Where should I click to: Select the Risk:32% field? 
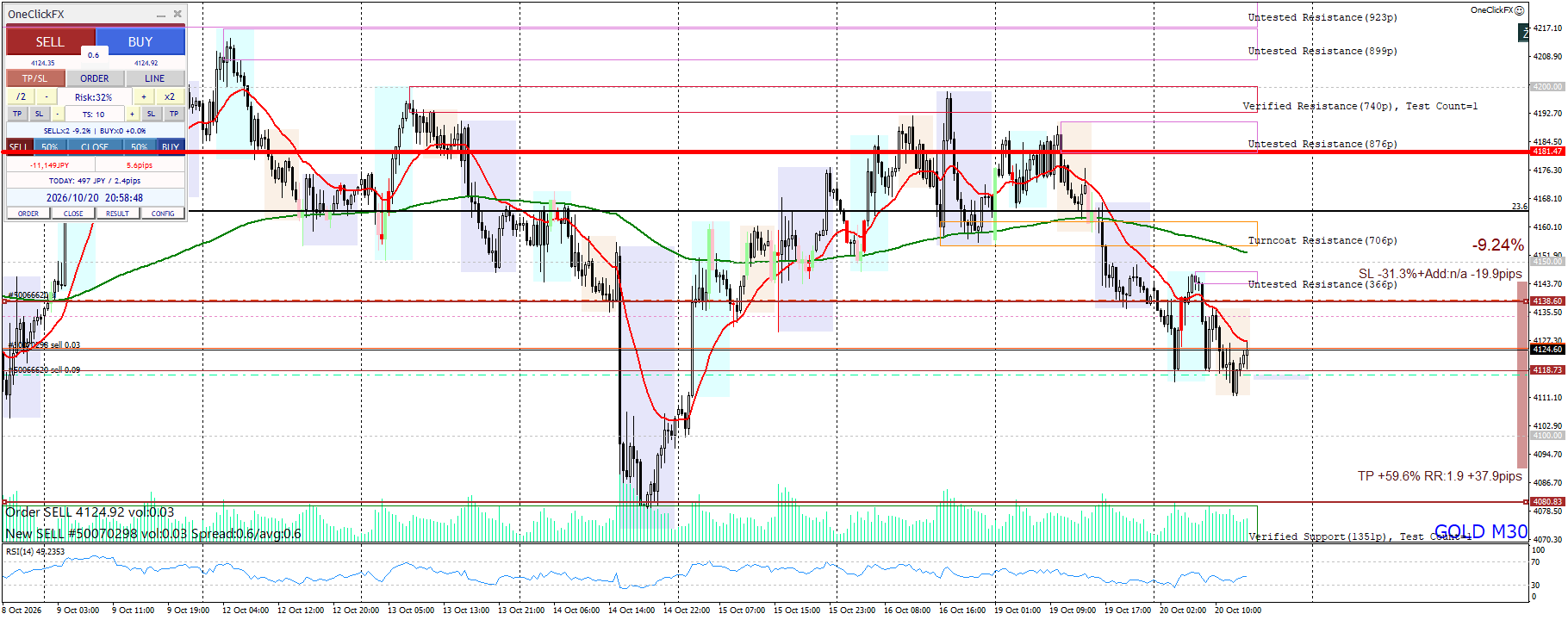tap(93, 97)
